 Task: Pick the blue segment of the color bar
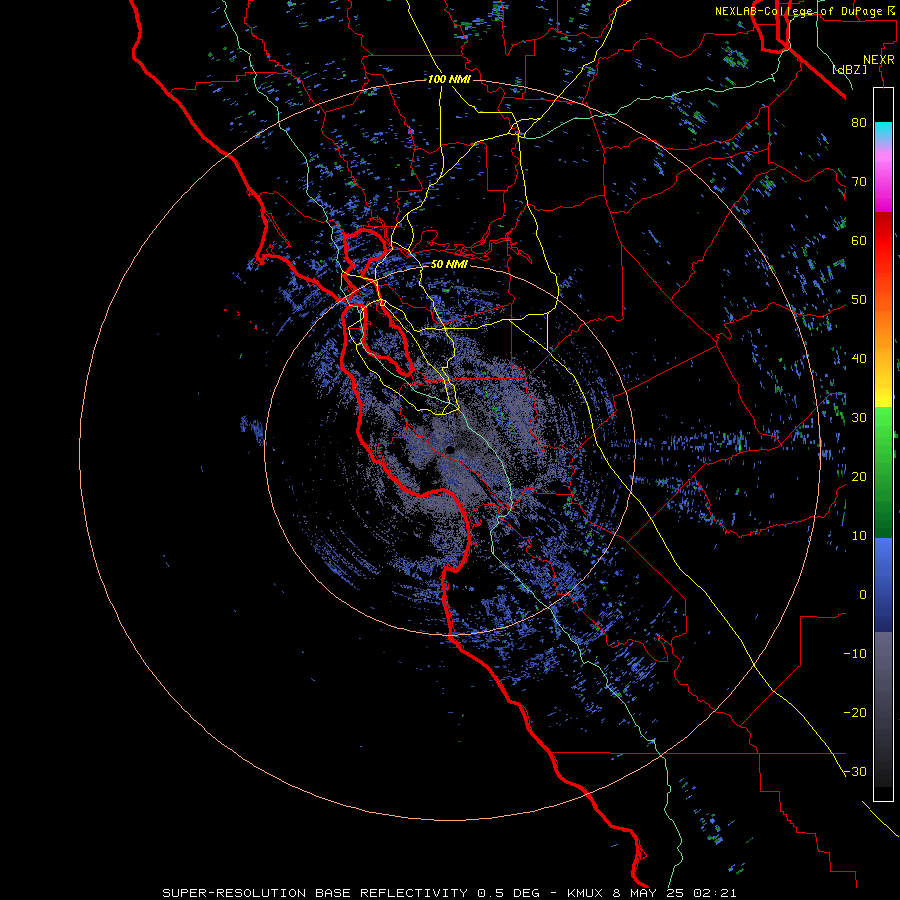[x=883, y=585]
